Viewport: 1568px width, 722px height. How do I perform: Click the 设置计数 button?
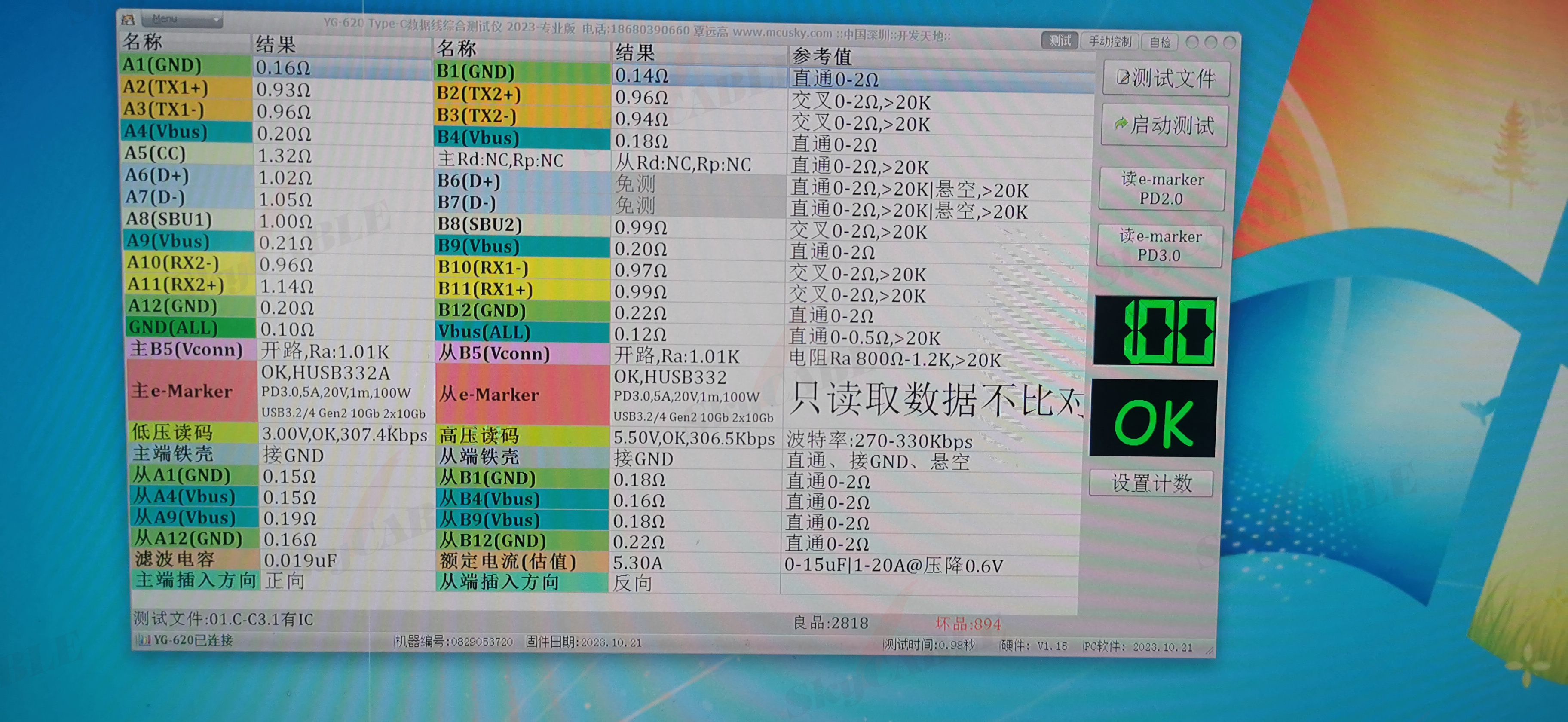1151,483
